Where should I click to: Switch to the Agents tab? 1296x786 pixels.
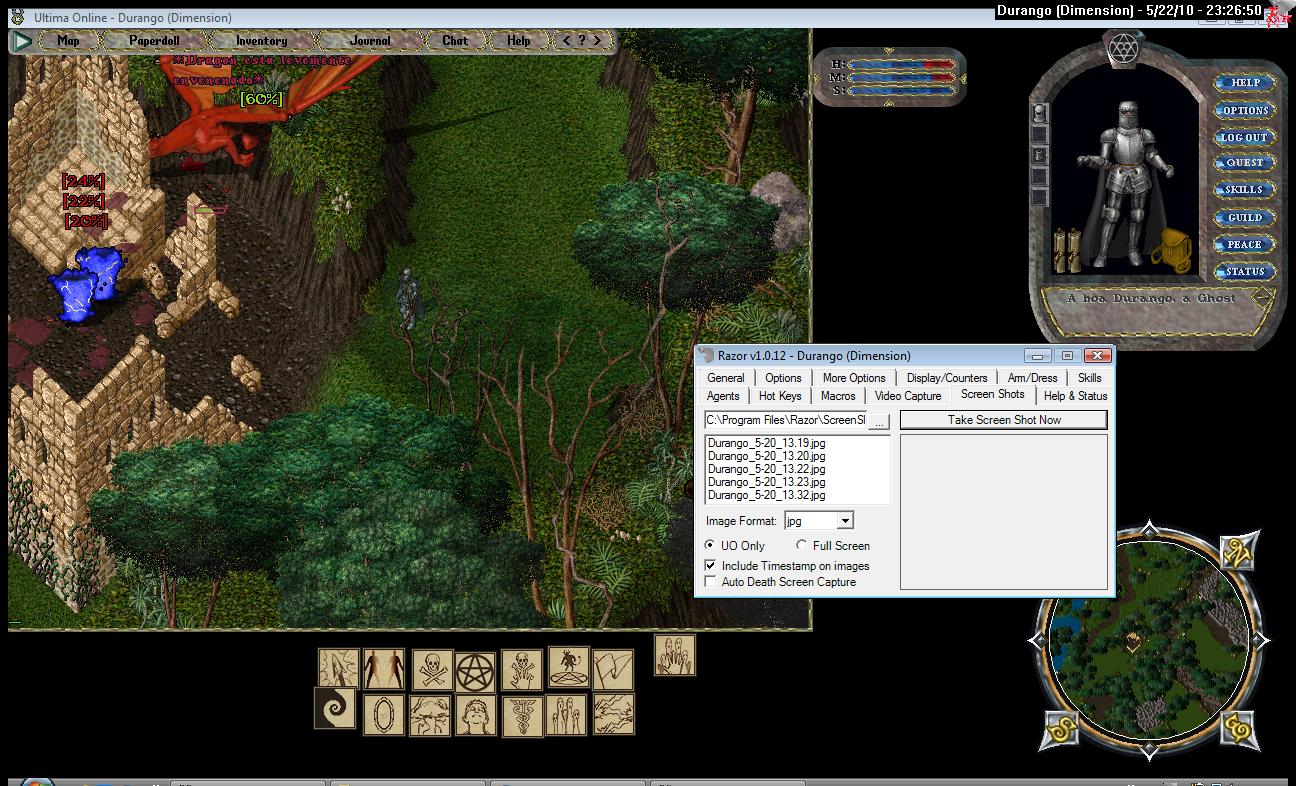723,396
